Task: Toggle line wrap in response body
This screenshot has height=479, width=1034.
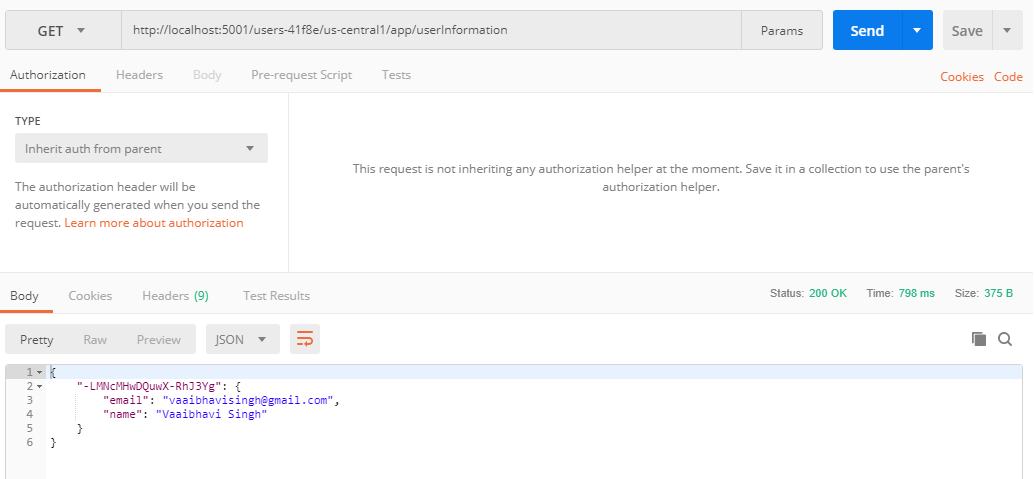Action: (305, 339)
